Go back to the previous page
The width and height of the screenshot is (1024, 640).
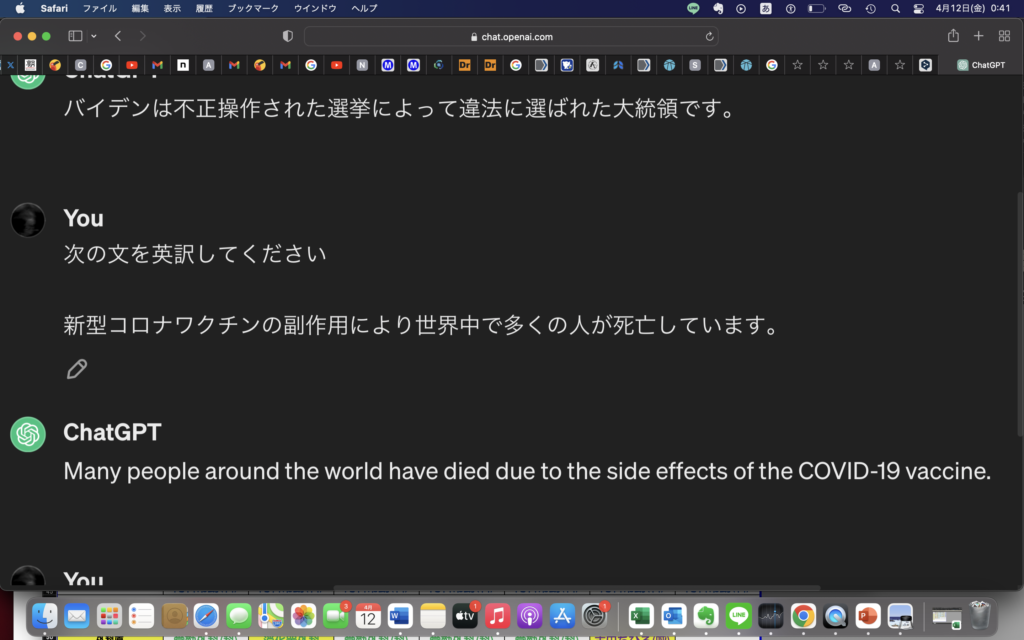click(118, 36)
